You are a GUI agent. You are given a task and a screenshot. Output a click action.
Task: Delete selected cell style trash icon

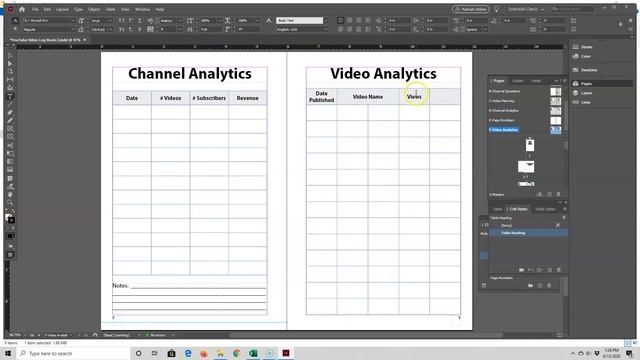[559, 270]
